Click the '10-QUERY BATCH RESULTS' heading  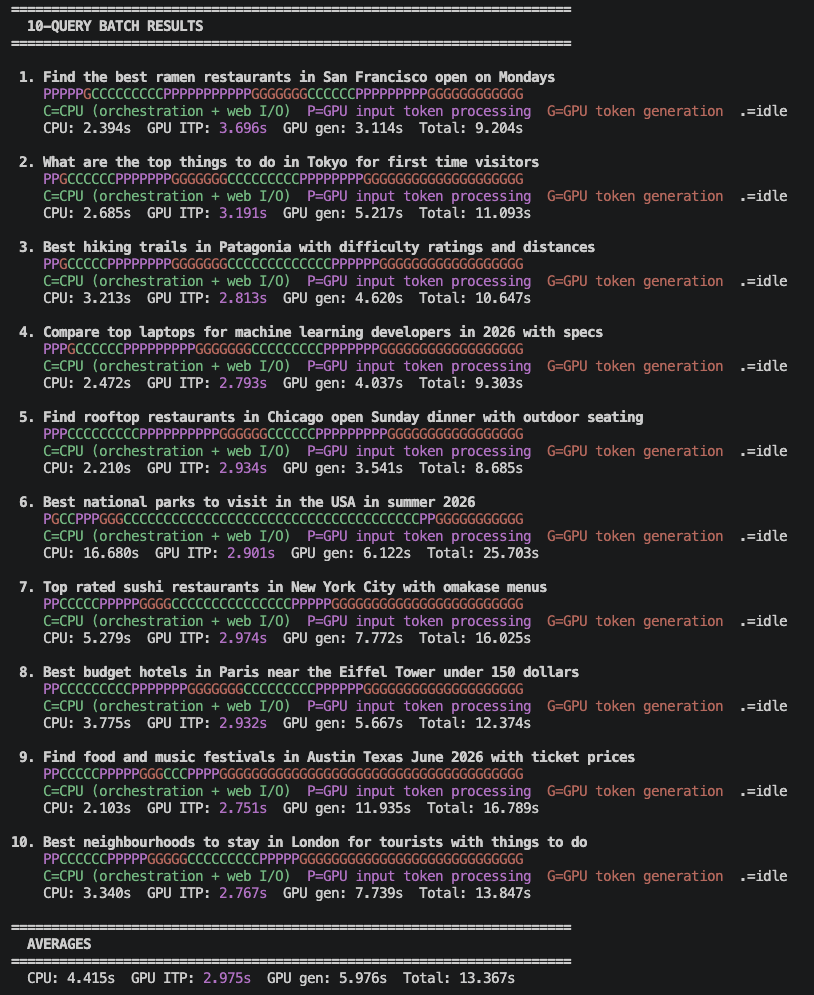(115, 26)
